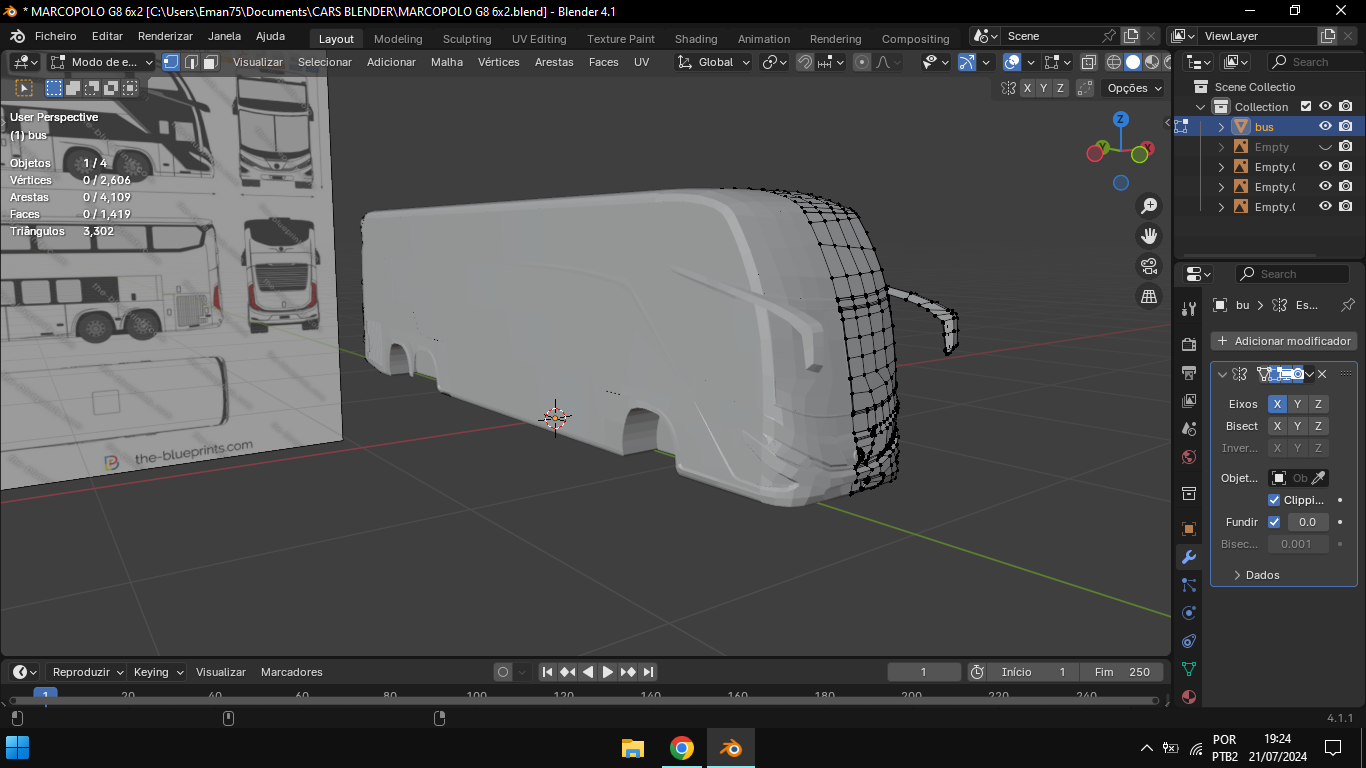Toggle X-ray display

1088,62
